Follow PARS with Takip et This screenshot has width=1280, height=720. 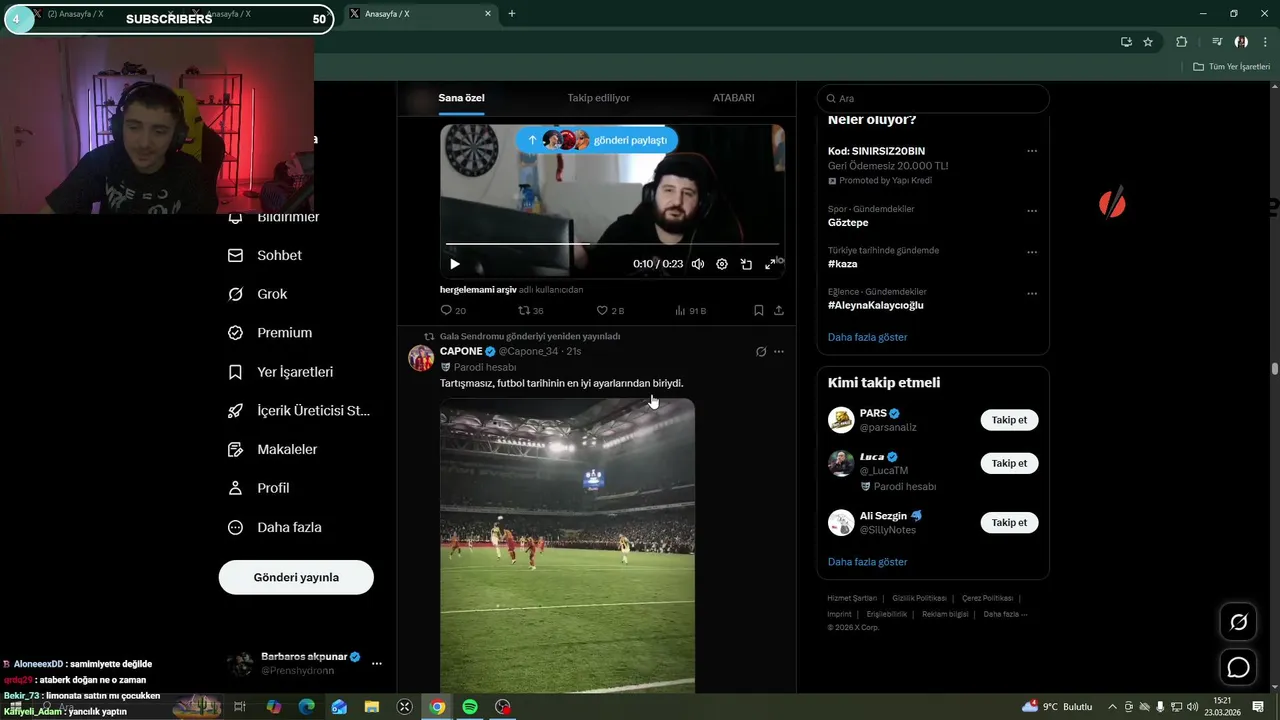(1009, 420)
